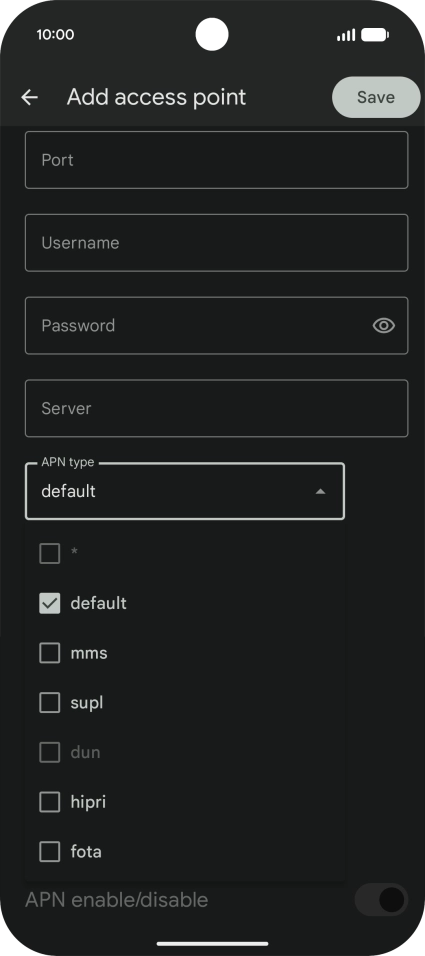425x956 pixels.
Task: Save the access point
Action: pos(376,97)
